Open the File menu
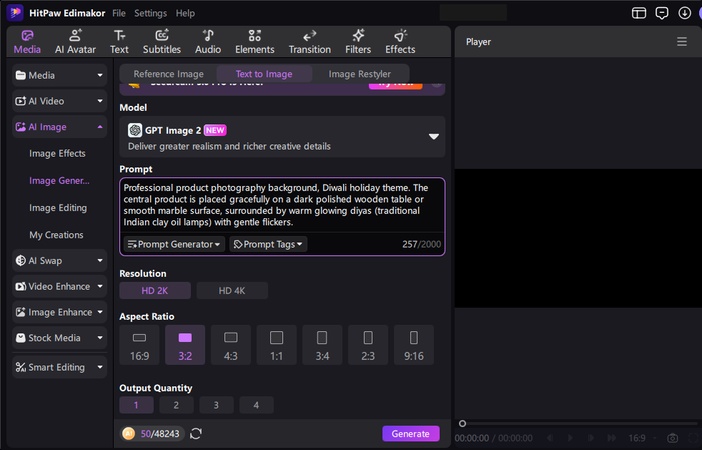702x450 pixels. (119, 13)
